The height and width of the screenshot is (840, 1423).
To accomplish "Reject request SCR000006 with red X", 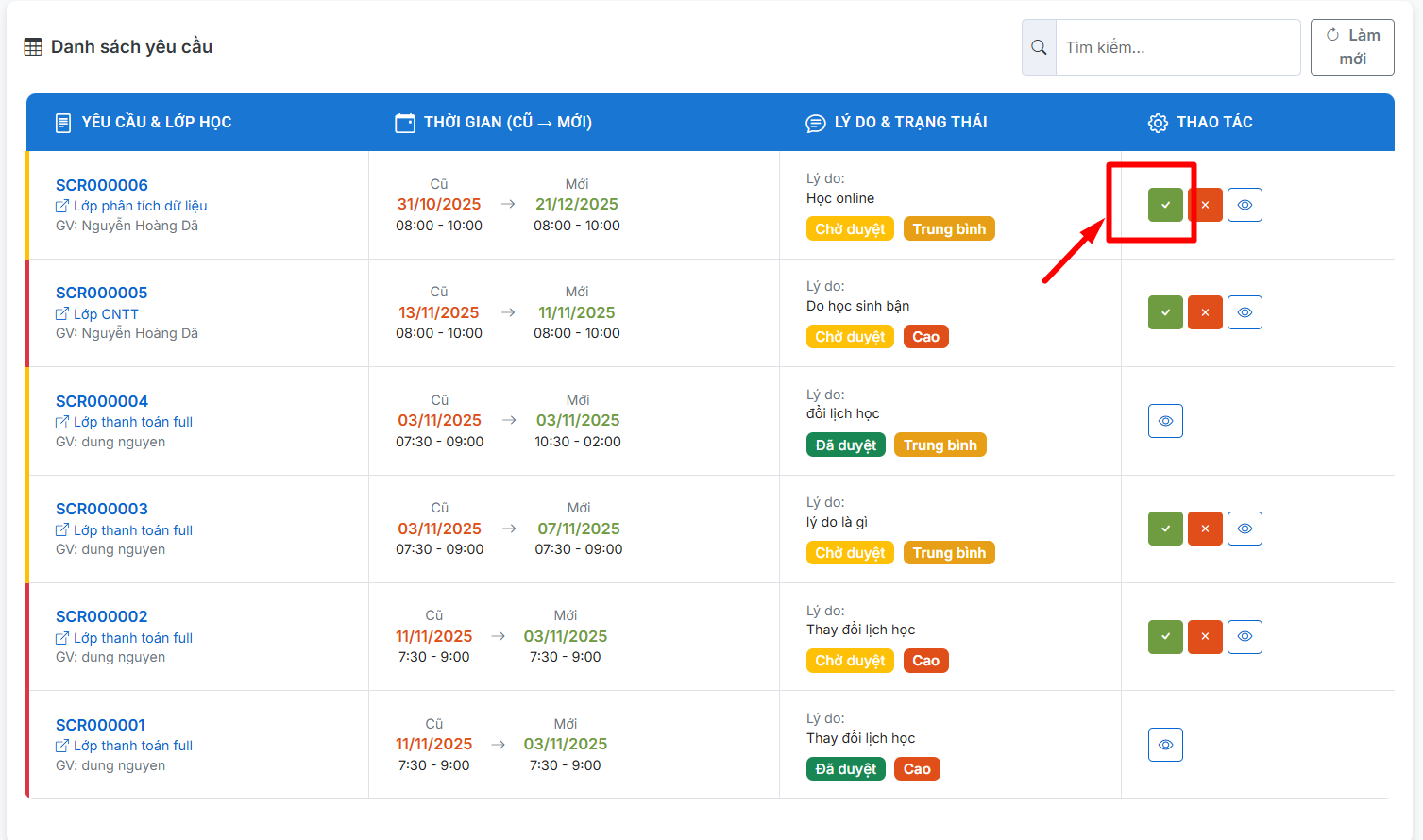I will (x=1205, y=205).
